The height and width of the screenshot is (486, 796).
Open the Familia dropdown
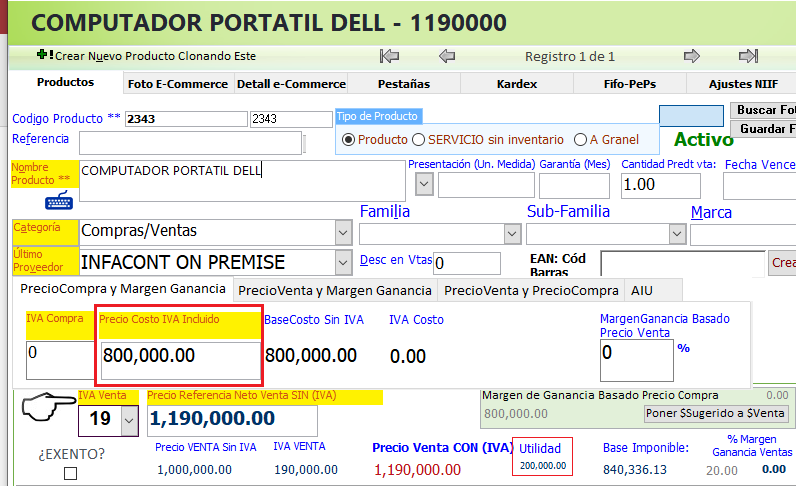click(x=512, y=234)
